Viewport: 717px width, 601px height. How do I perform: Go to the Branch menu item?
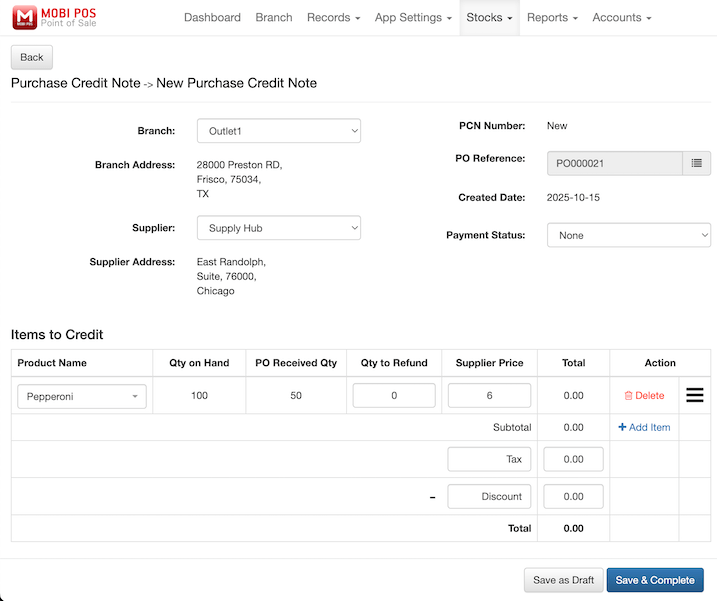[x=274, y=17]
